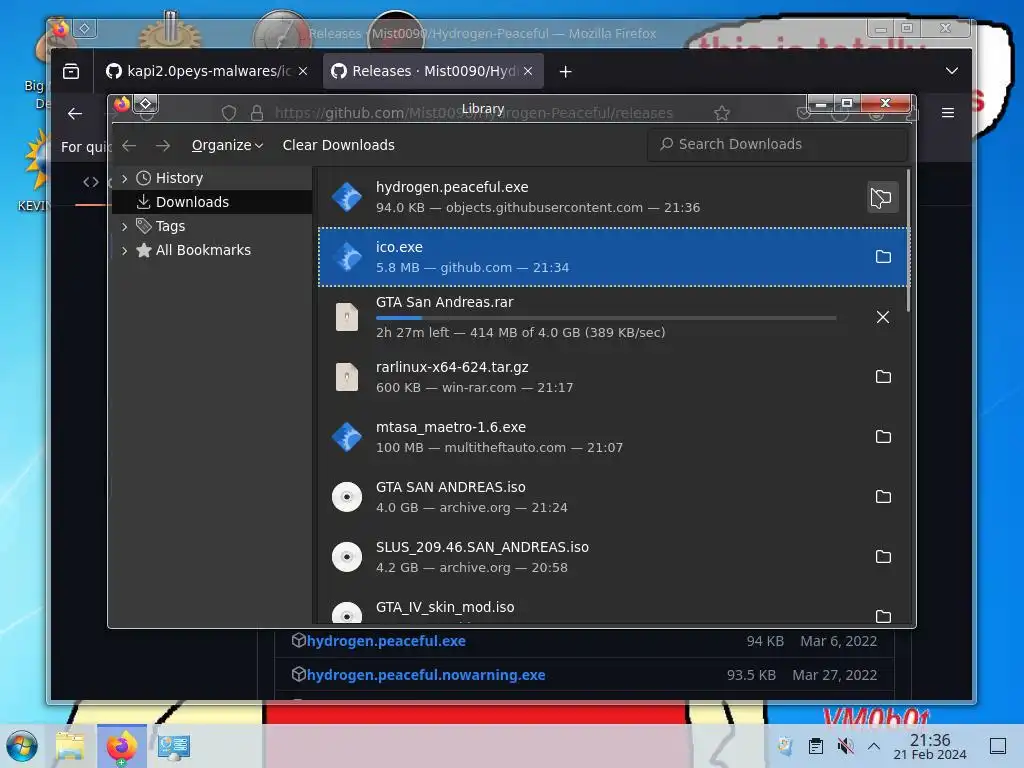Open clipboard icon in system tray
This screenshot has width=1024, height=768.
[x=816, y=746]
